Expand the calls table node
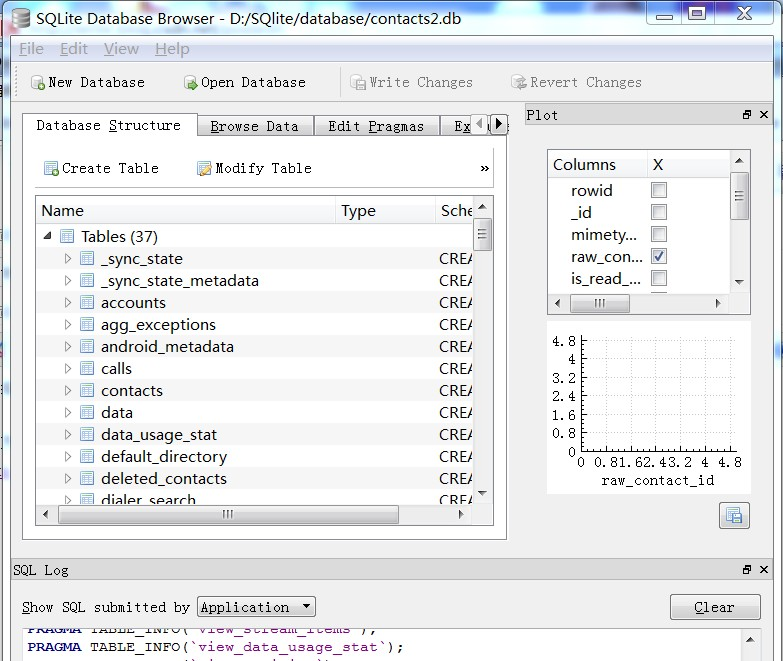The image size is (783, 661). point(68,368)
